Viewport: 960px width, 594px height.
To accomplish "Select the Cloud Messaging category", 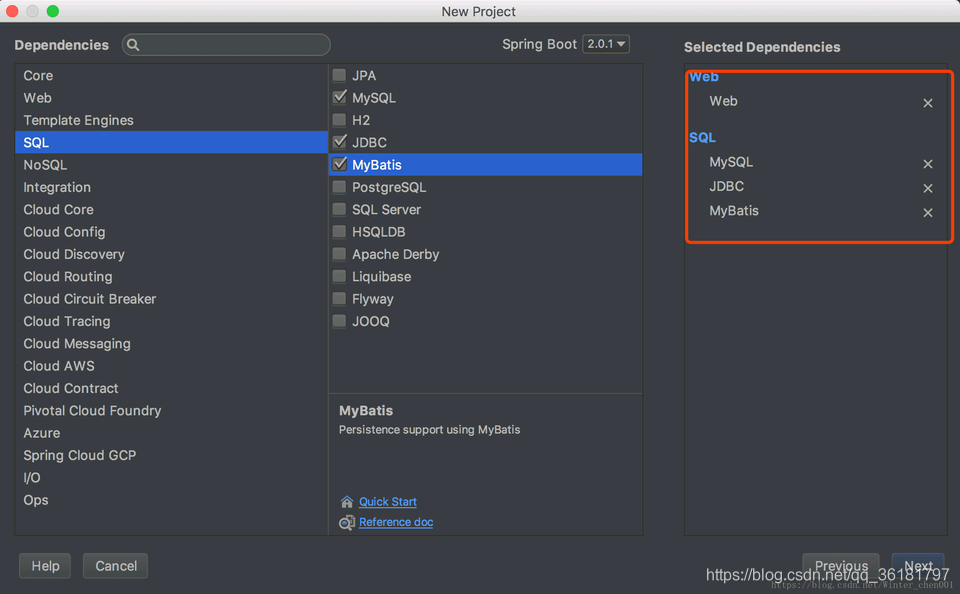I will pyautogui.click(x=171, y=344).
